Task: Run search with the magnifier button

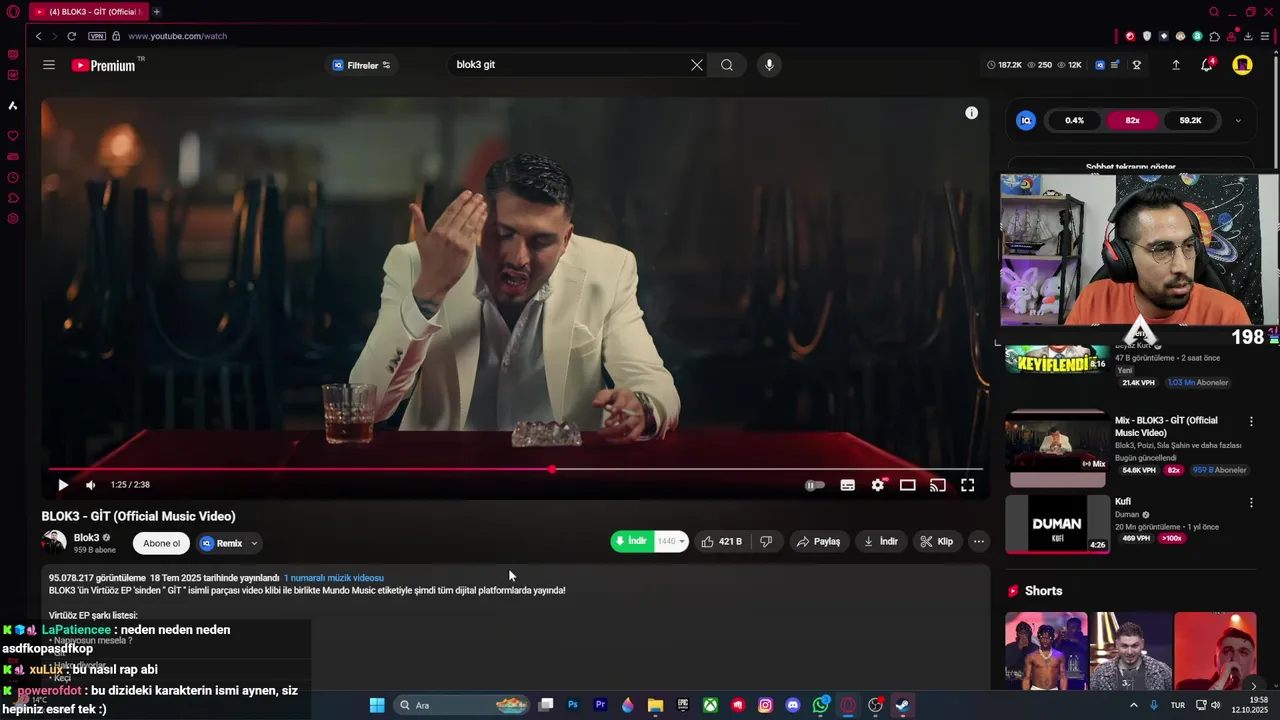Action: pyautogui.click(x=727, y=65)
